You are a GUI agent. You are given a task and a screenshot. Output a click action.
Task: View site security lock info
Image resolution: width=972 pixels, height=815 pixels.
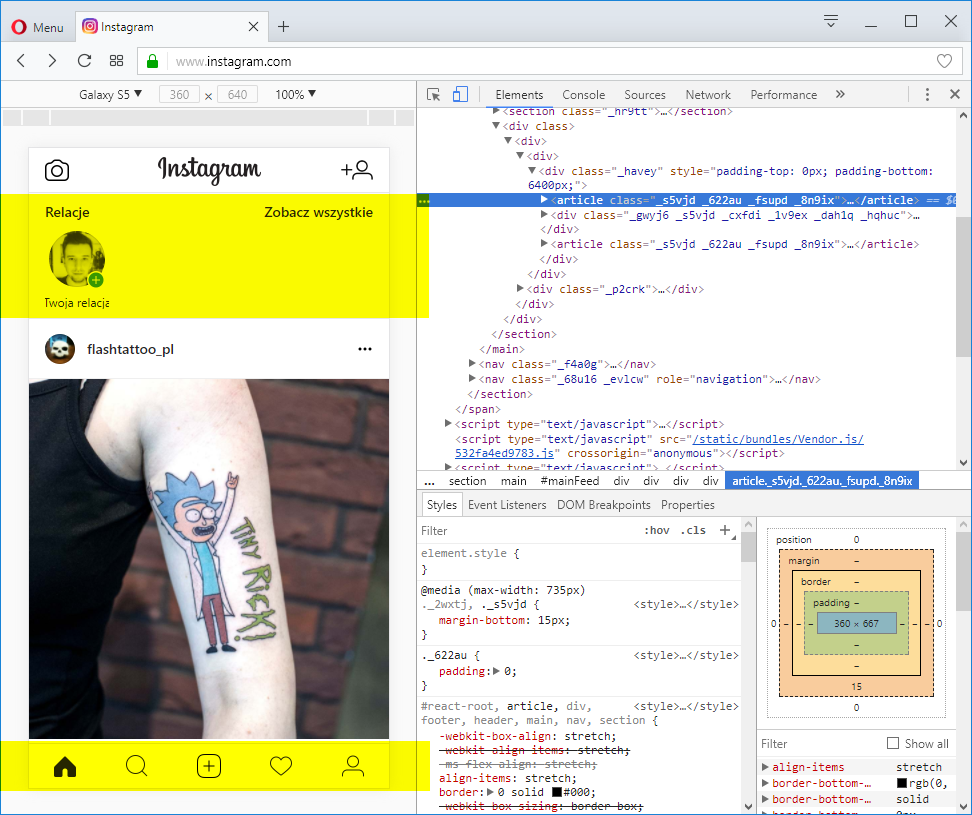tap(152, 61)
